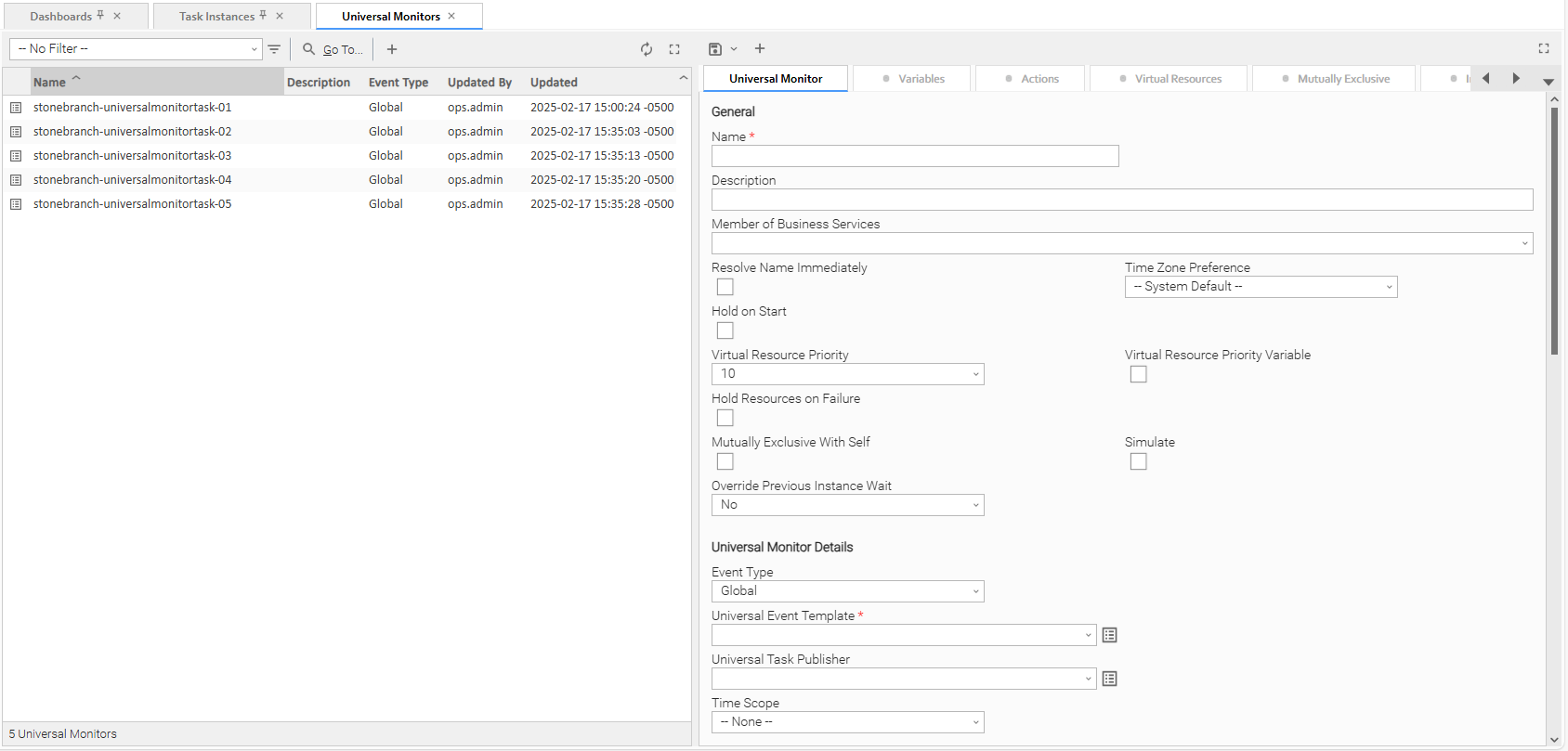Open details icon beside Universal Task Publisher
The width and height of the screenshot is (1568, 751).
1109,679
